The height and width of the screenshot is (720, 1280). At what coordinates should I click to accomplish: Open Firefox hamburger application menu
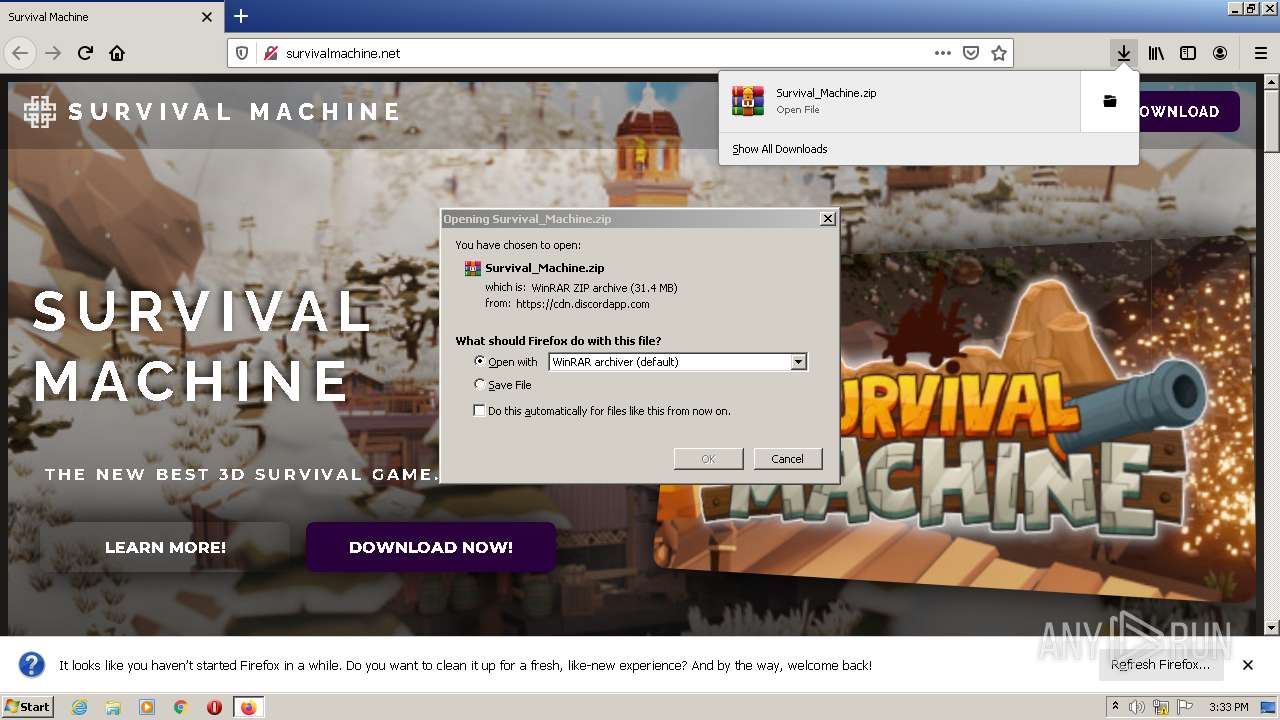(1261, 53)
